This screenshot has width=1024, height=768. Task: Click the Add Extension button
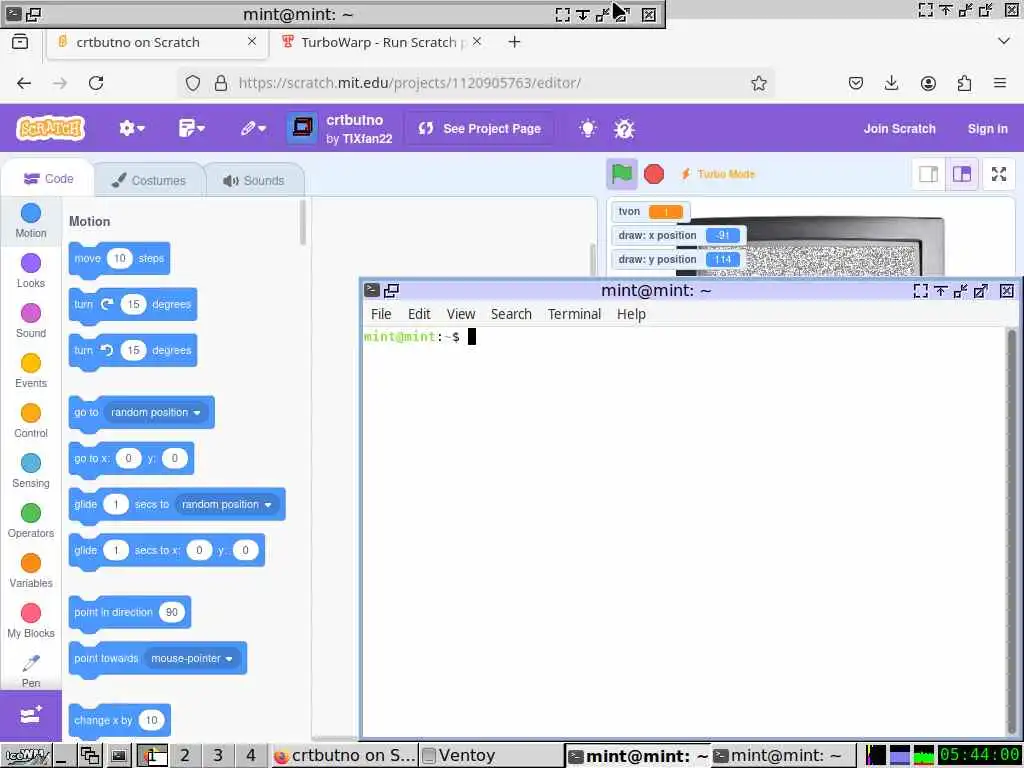(31, 715)
